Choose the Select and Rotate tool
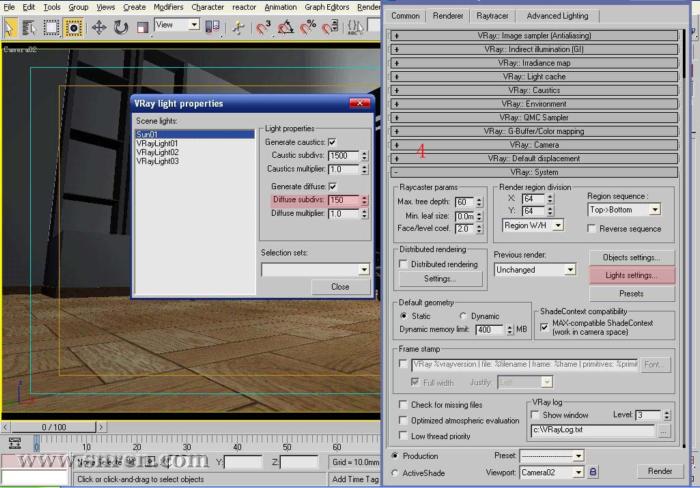 click(120, 26)
